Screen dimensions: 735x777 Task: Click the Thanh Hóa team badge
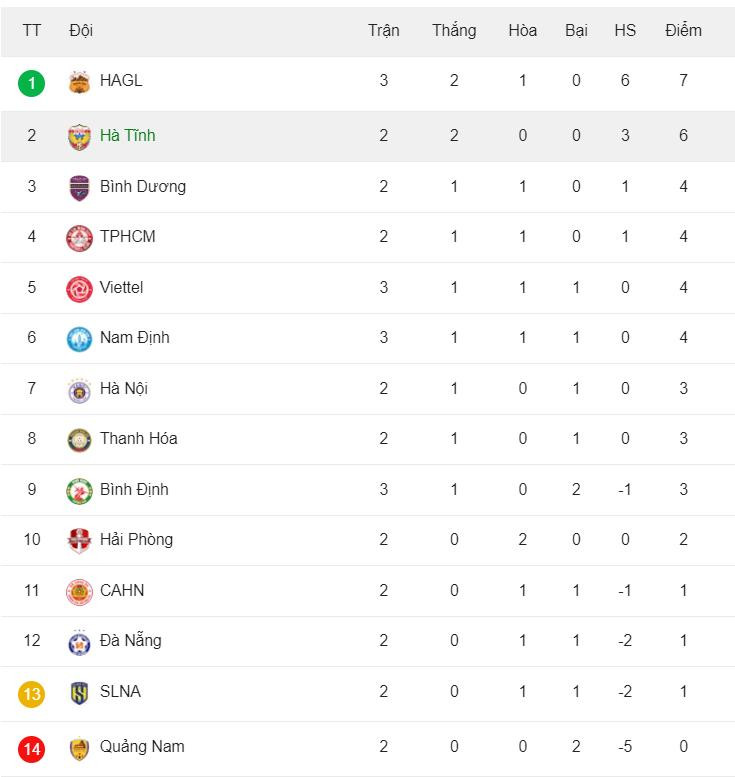click(79, 440)
